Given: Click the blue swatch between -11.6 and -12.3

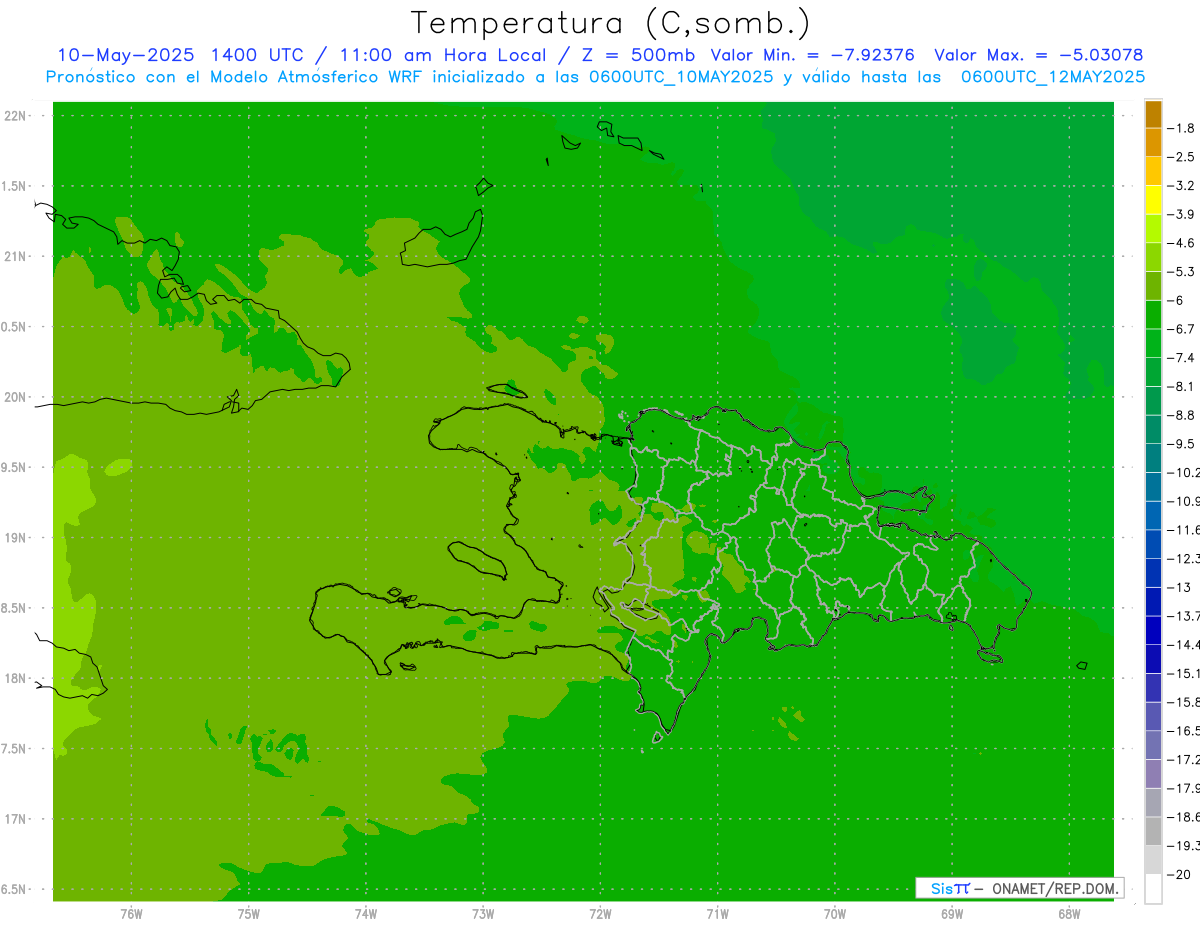Looking at the screenshot, I should [1153, 544].
